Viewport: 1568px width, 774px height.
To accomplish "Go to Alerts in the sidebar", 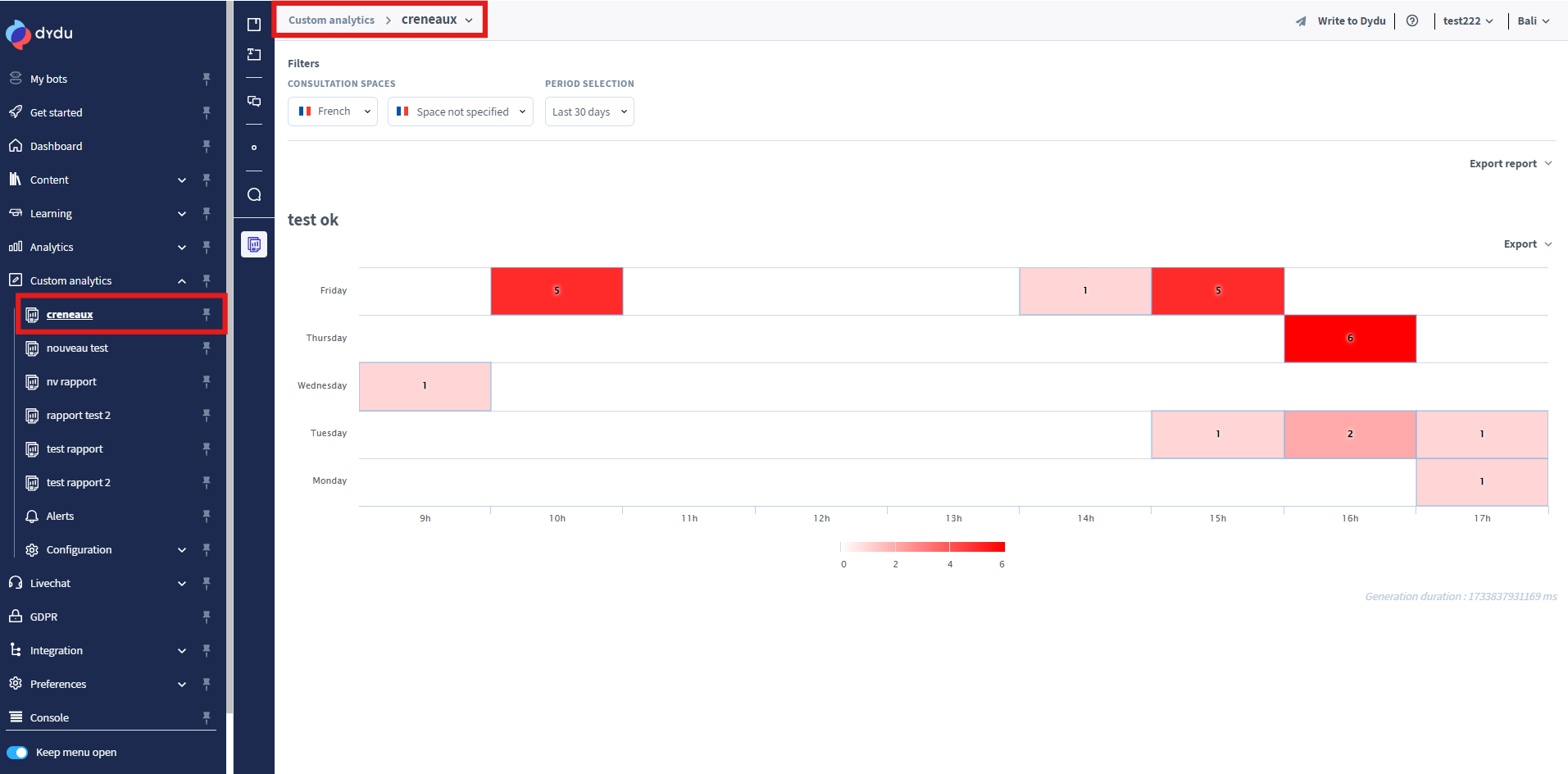I will (60, 517).
